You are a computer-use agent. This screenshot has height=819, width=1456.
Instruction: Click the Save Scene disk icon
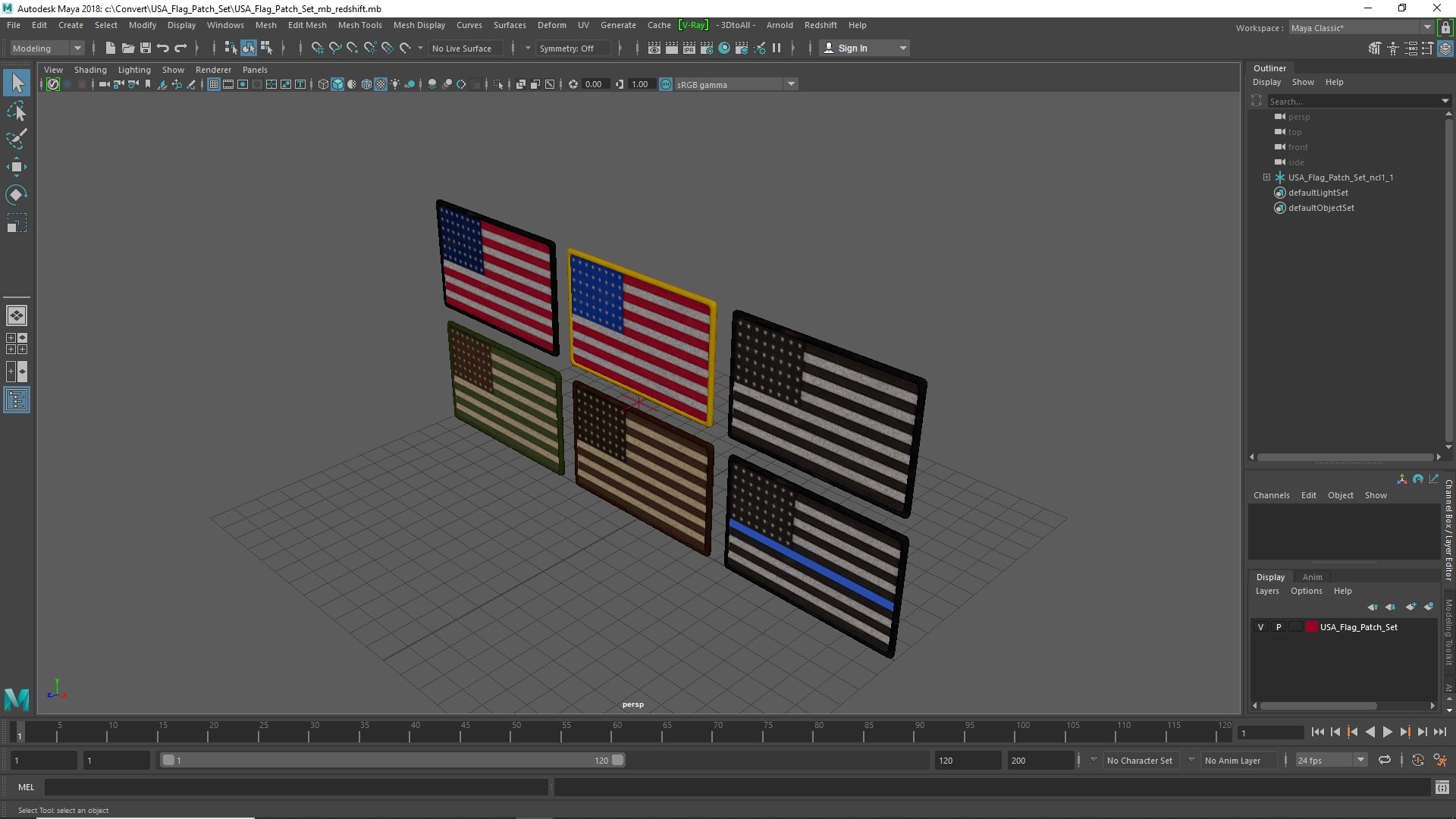point(145,48)
